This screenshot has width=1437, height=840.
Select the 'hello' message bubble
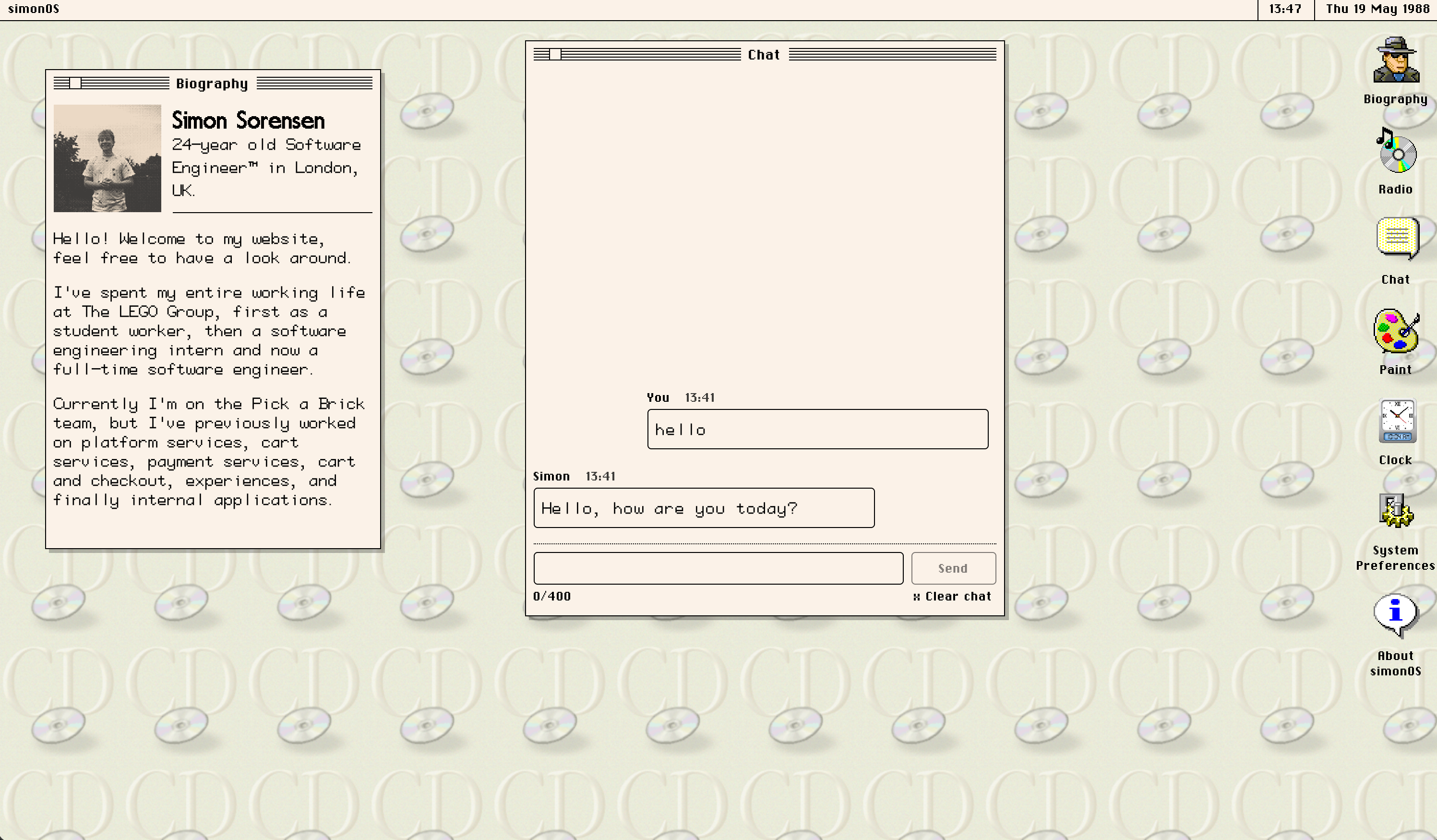(x=818, y=429)
